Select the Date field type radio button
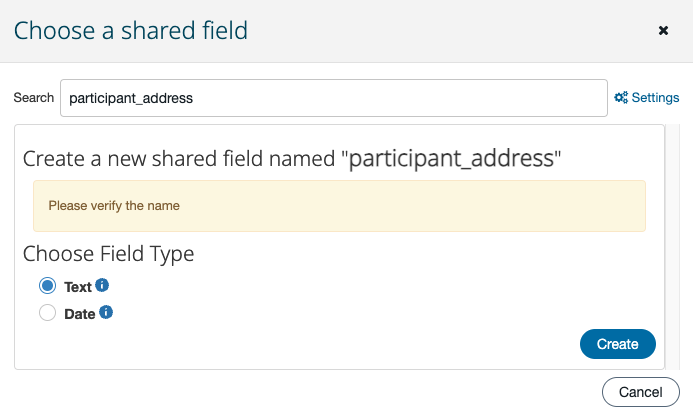Image resolution: width=693 pixels, height=418 pixels. pyautogui.click(x=47, y=313)
